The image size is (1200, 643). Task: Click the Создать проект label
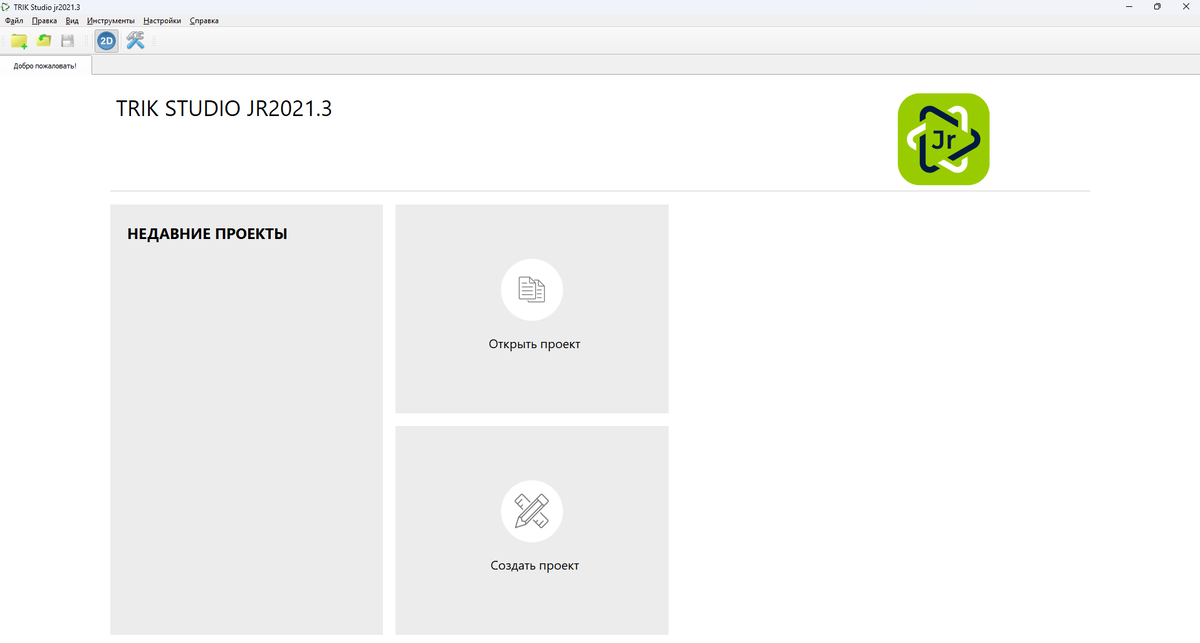coord(534,565)
